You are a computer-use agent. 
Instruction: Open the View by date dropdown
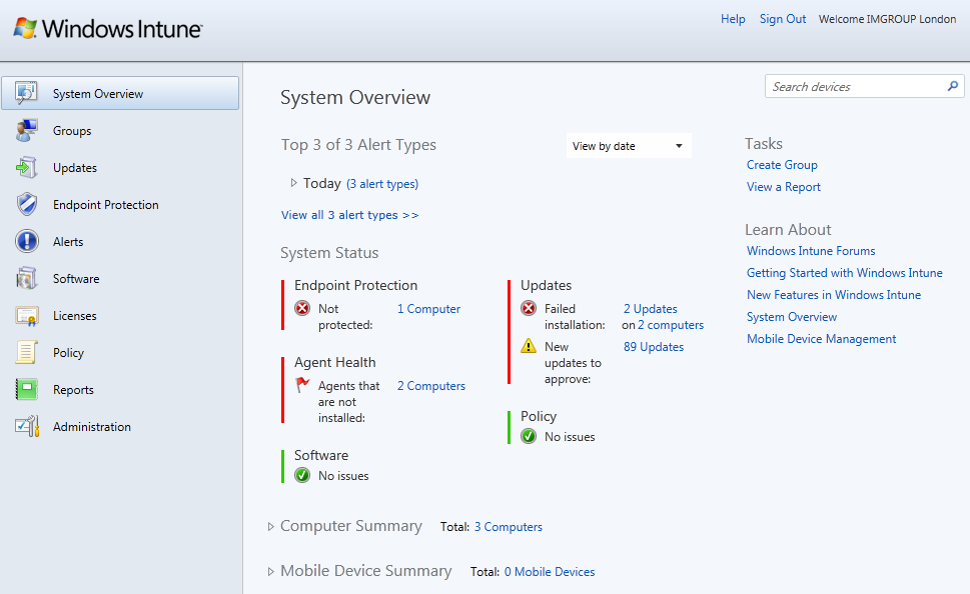628,145
